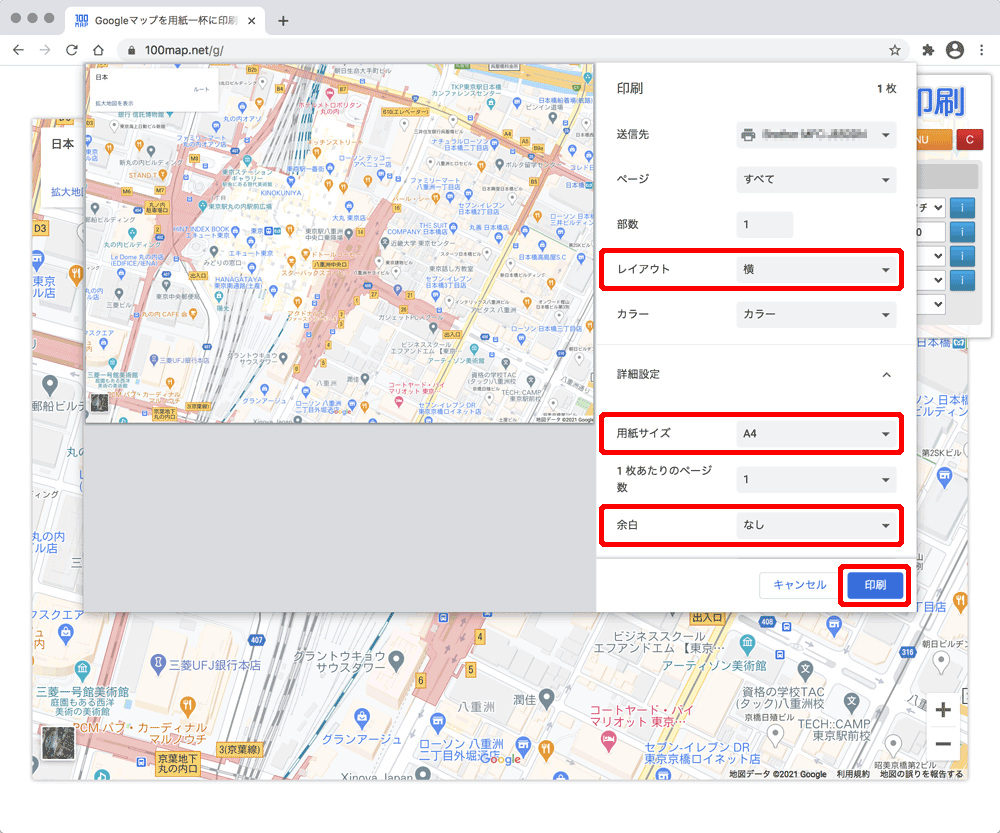Image resolution: width=1000 pixels, height=833 pixels.
Task: Select the Googleマップ browser tab
Action: coord(164,21)
